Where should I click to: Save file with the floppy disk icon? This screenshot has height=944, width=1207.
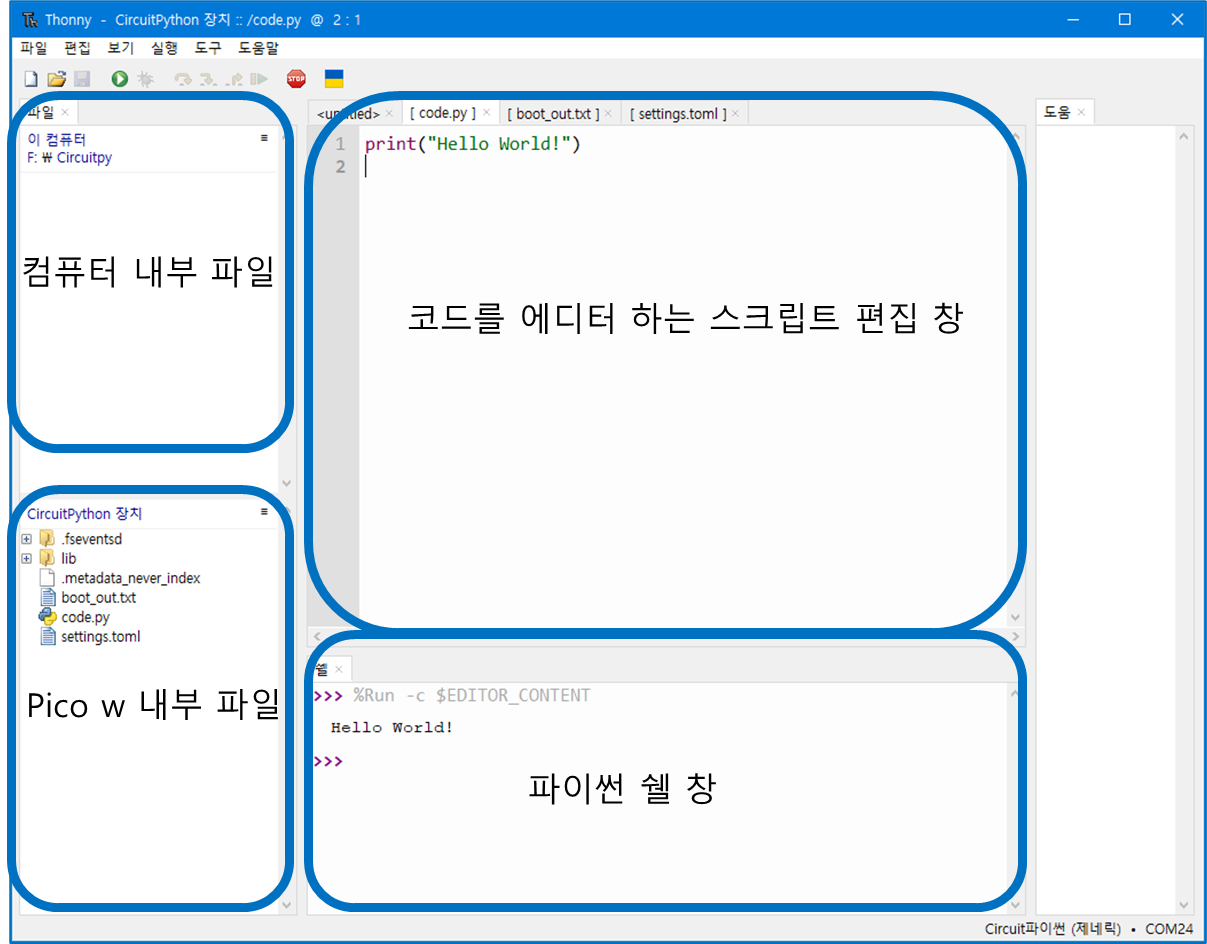click(x=82, y=79)
